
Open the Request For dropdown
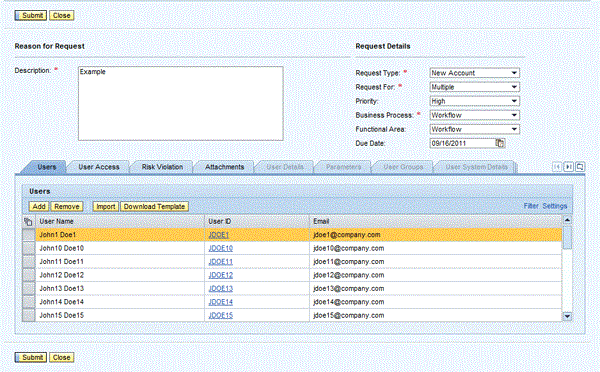(x=474, y=87)
